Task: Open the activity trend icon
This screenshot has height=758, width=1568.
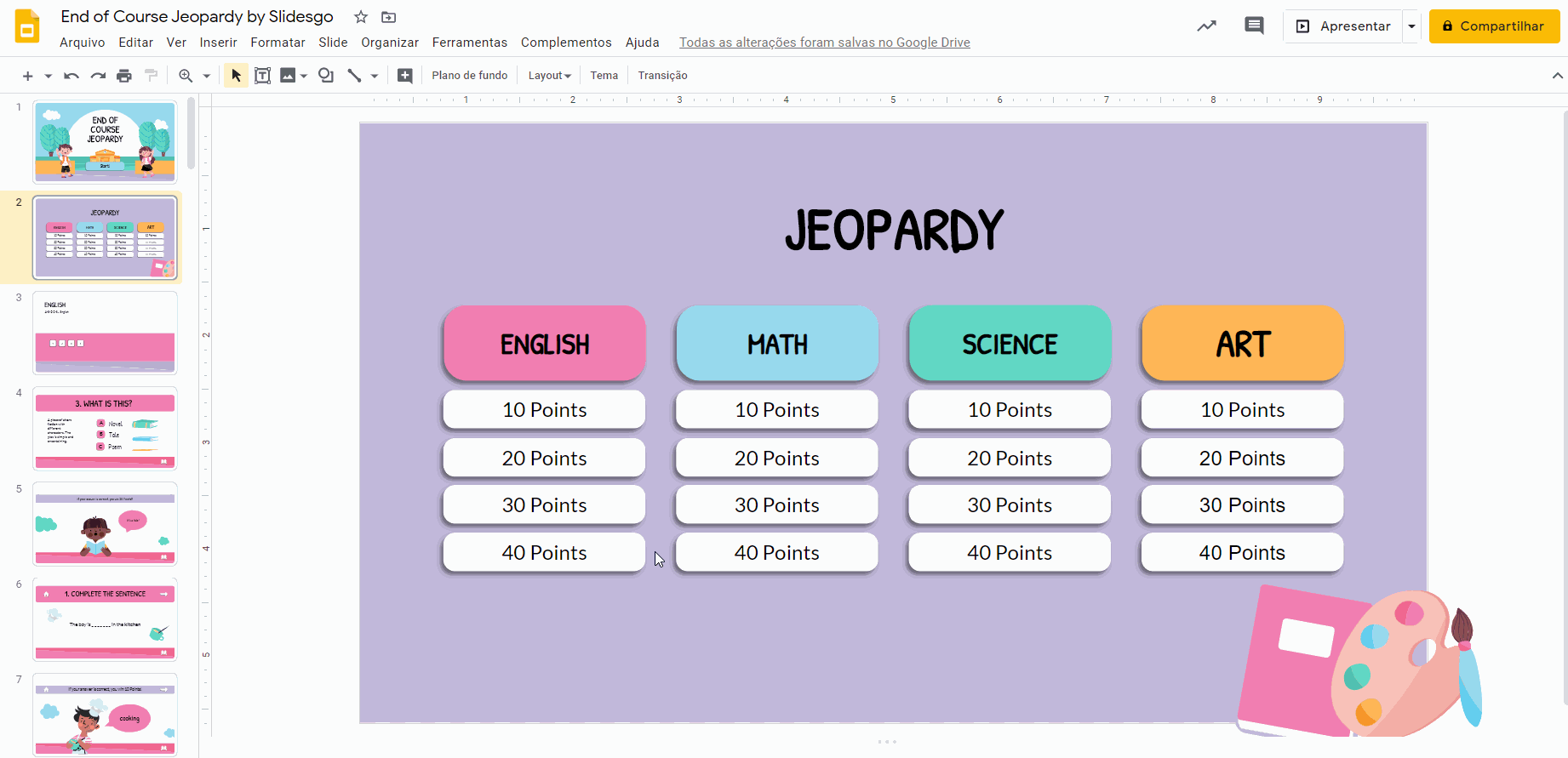Action: pos(1207,26)
